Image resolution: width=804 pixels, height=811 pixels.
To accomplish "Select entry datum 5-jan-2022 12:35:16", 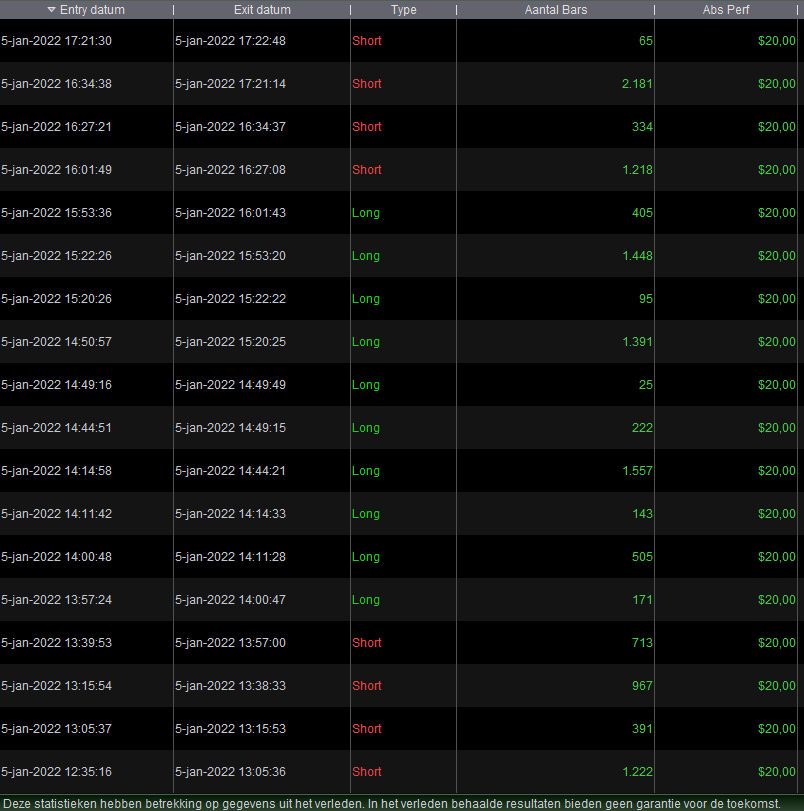I will point(56,771).
